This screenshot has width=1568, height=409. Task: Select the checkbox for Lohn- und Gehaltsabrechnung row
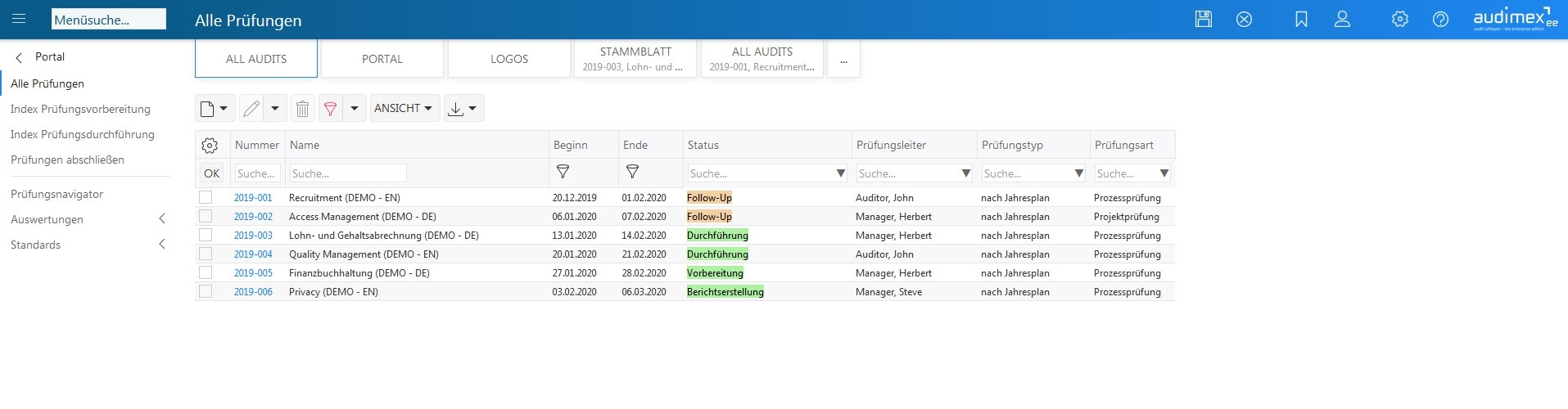click(x=206, y=235)
